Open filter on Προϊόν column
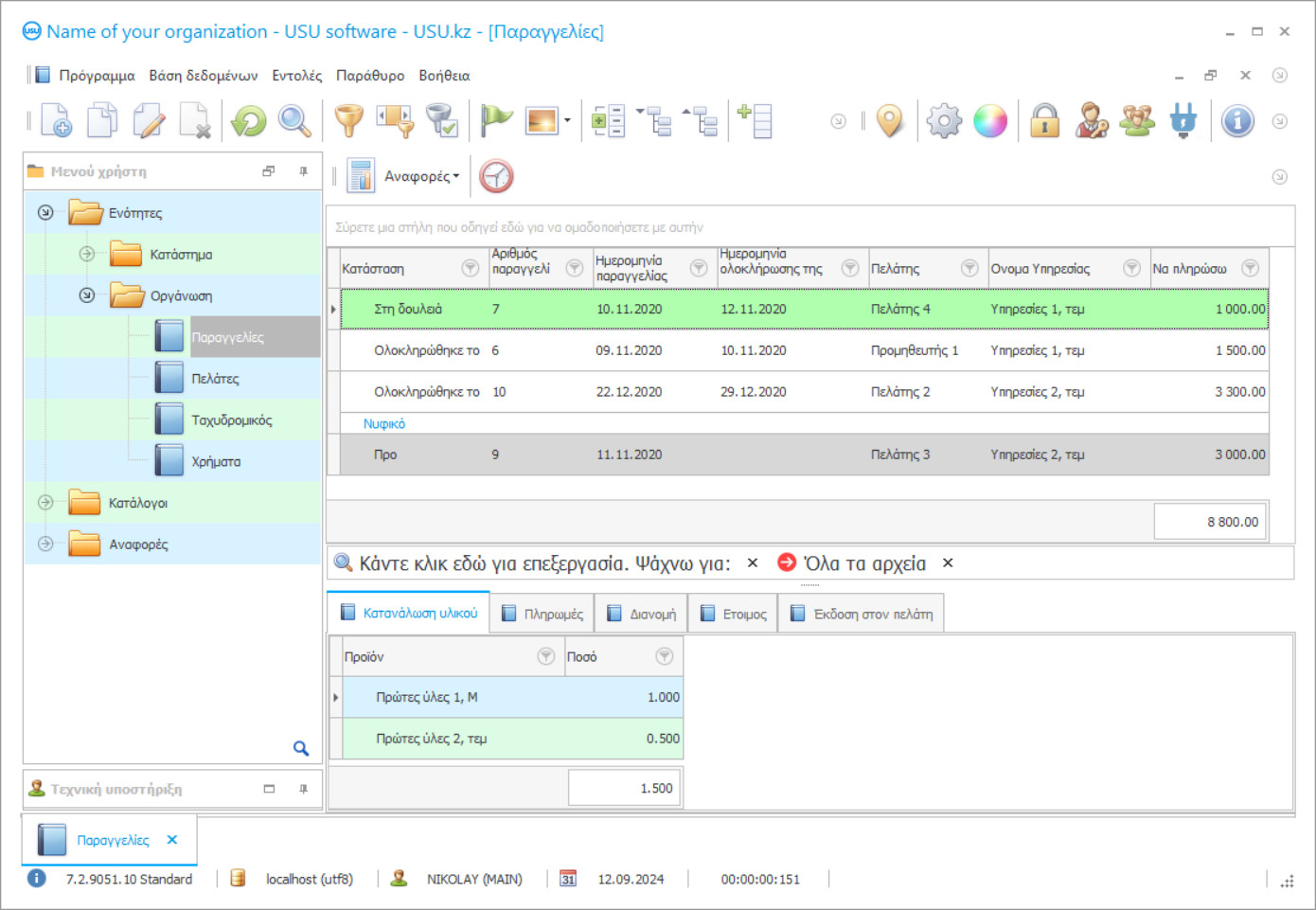This screenshot has height=910, width=1316. (x=546, y=656)
